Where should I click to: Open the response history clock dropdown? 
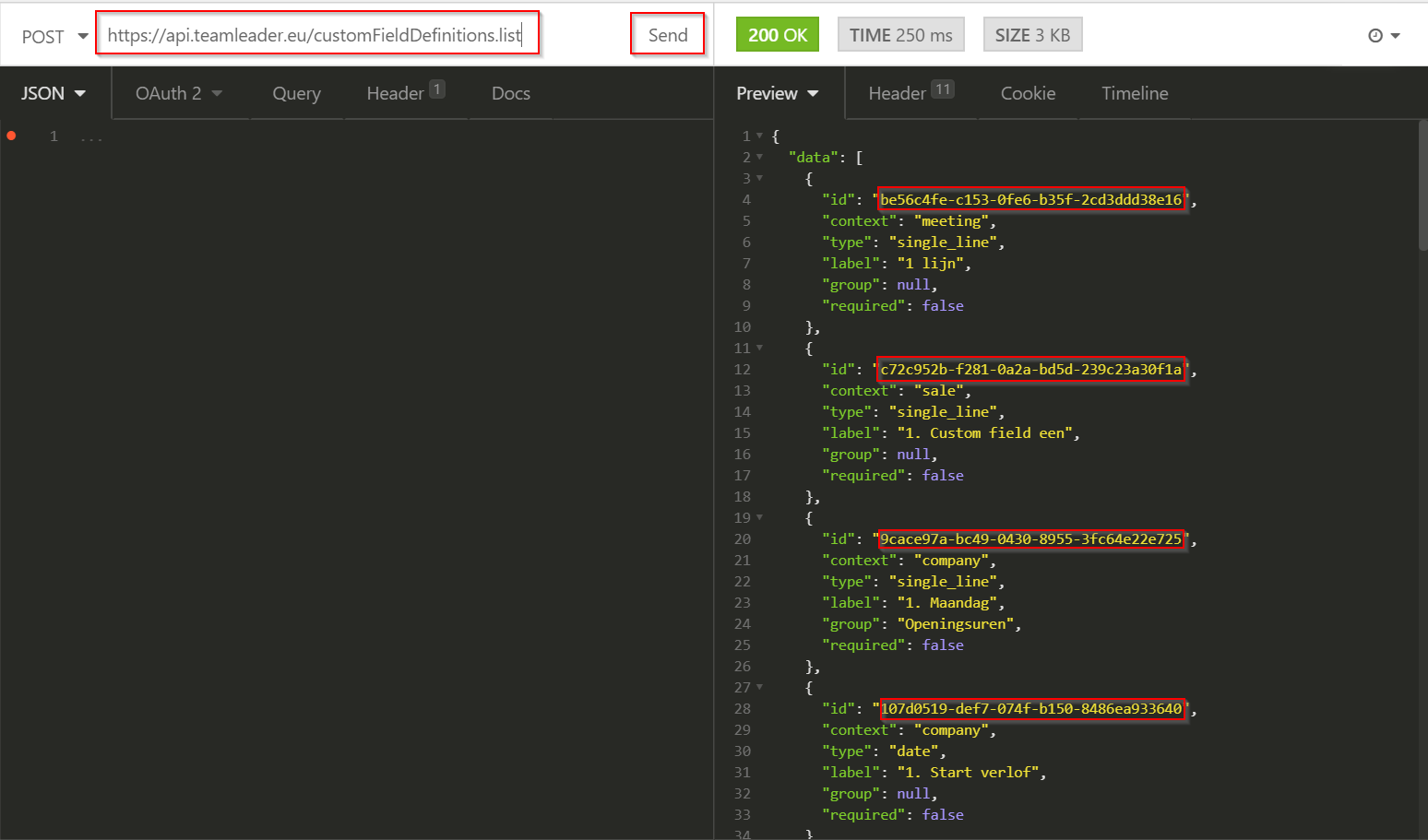click(1384, 35)
